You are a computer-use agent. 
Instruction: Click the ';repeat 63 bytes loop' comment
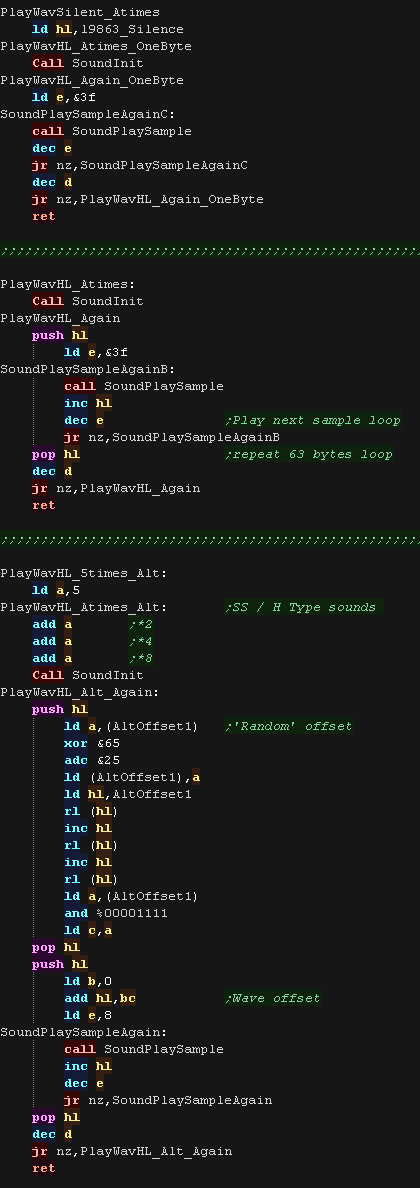pos(309,454)
